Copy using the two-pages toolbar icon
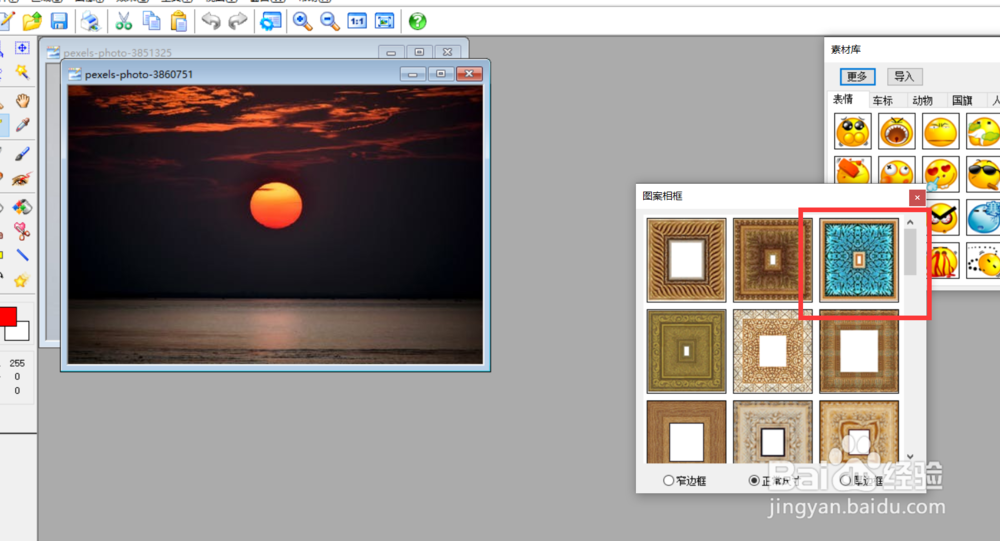The image size is (1000, 541). (x=152, y=22)
